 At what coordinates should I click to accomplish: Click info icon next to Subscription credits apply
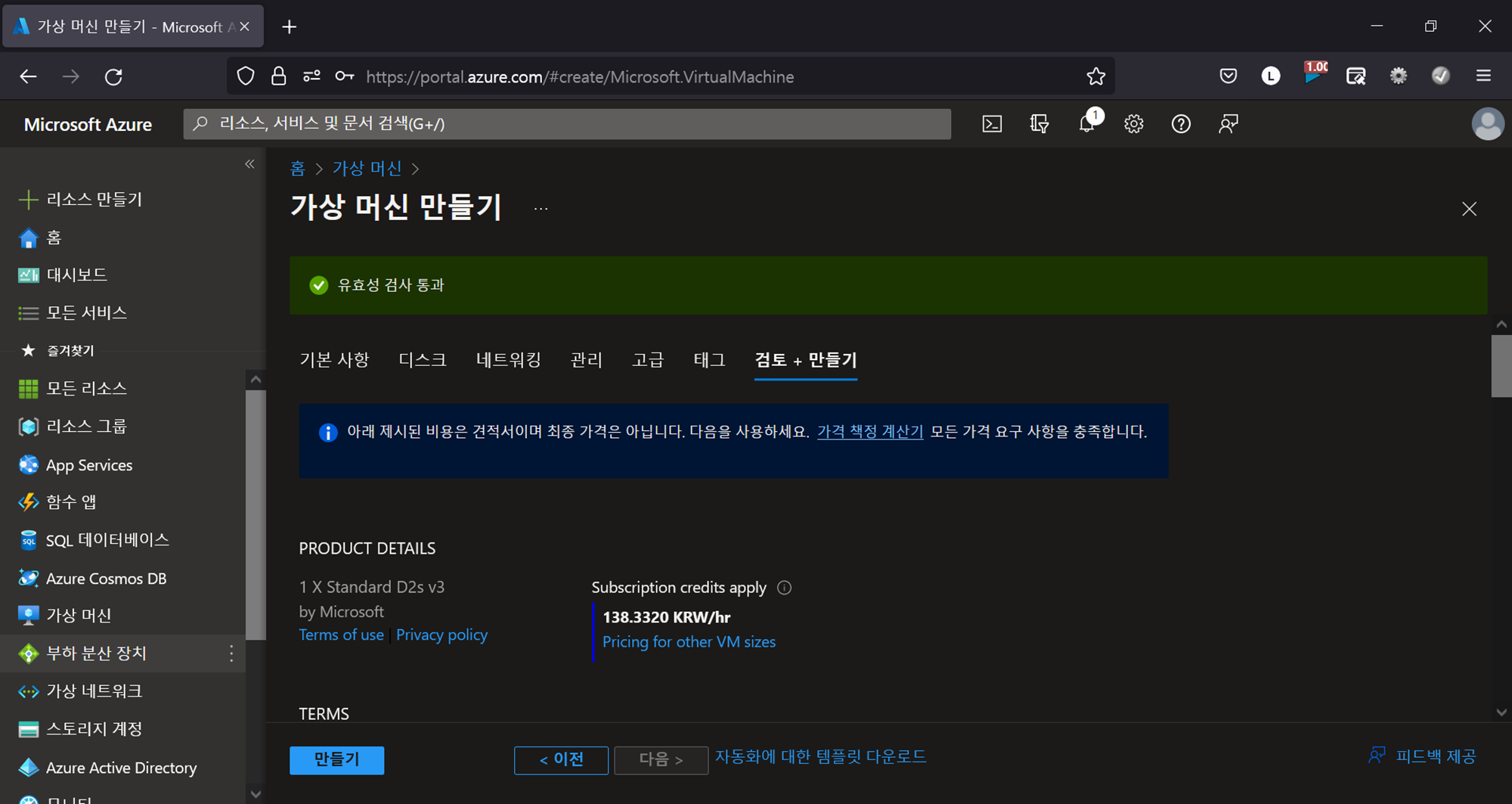pyautogui.click(x=784, y=588)
